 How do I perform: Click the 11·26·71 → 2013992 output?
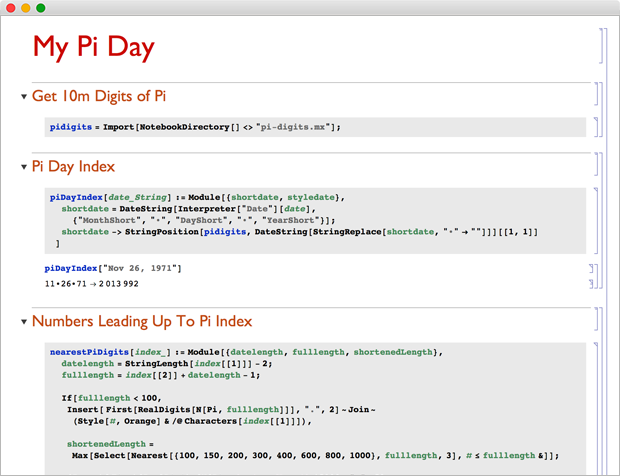coord(91,285)
